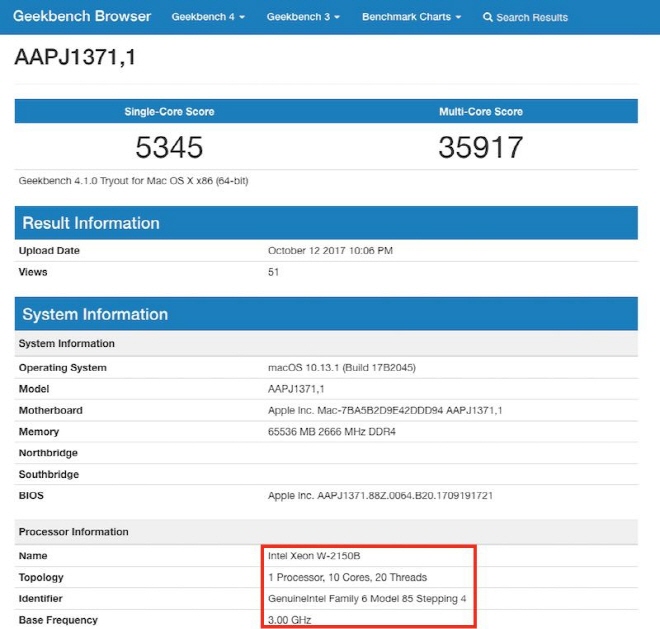Viewport: 660px width, 629px height.
Task: Select the AAPJ1371,1 page title
Action: (x=75, y=57)
